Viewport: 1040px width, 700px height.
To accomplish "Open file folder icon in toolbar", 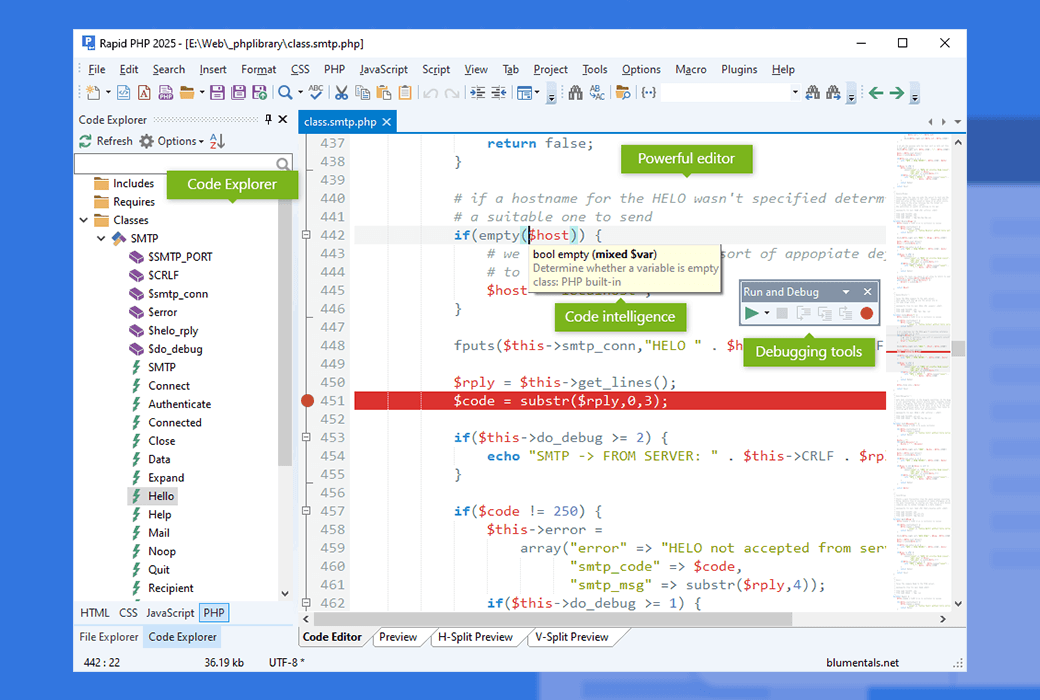I will pos(187,93).
